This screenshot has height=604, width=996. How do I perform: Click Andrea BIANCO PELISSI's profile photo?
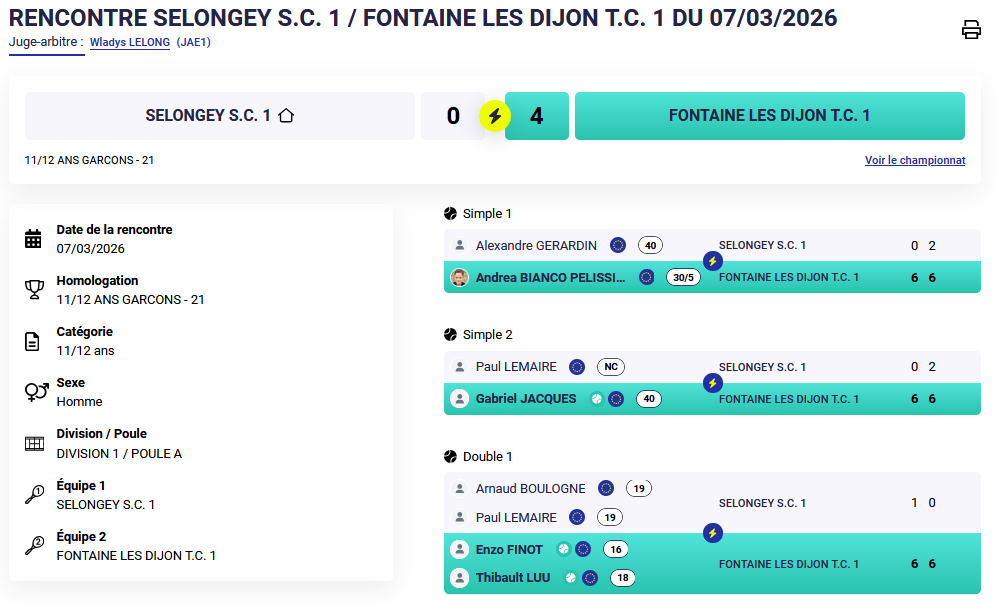tap(459, 277)
